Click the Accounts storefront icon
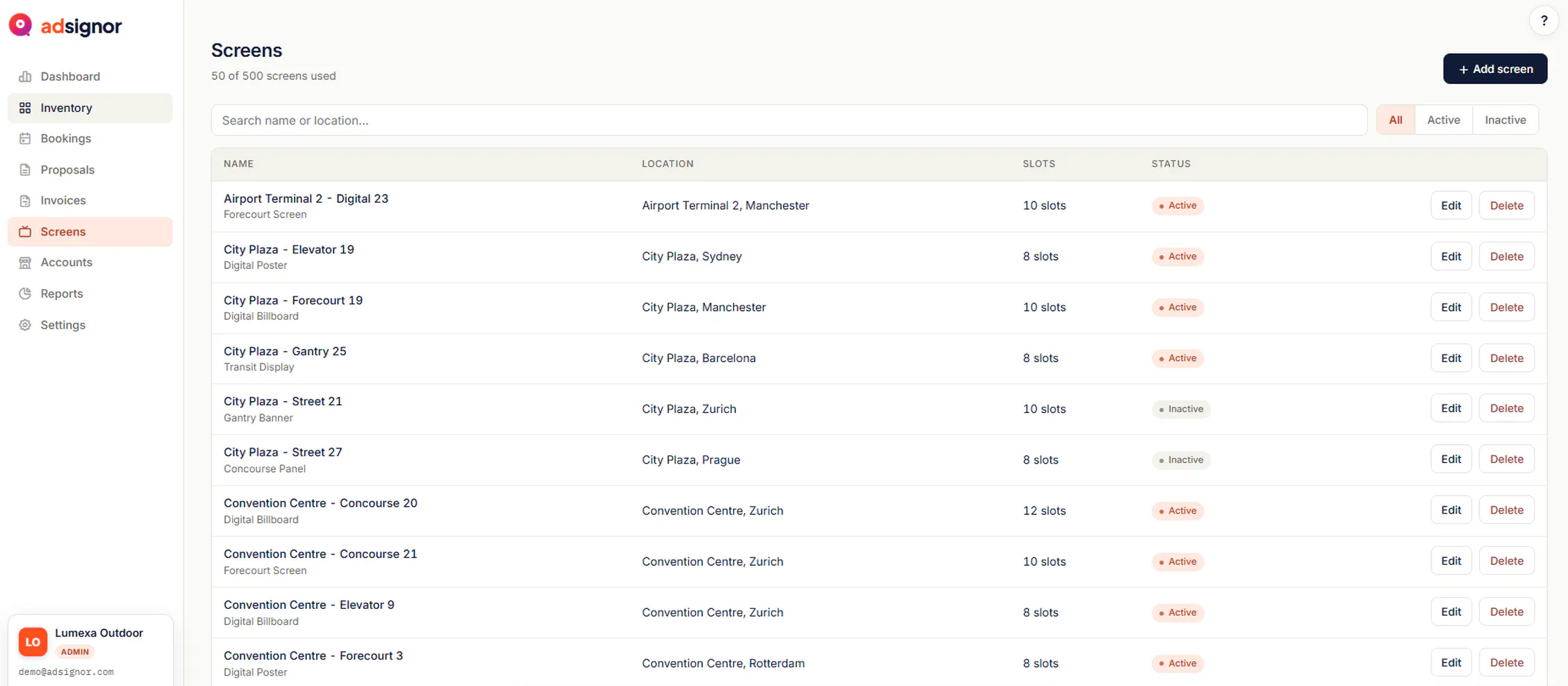The image size is (1568, 686). 25,262
